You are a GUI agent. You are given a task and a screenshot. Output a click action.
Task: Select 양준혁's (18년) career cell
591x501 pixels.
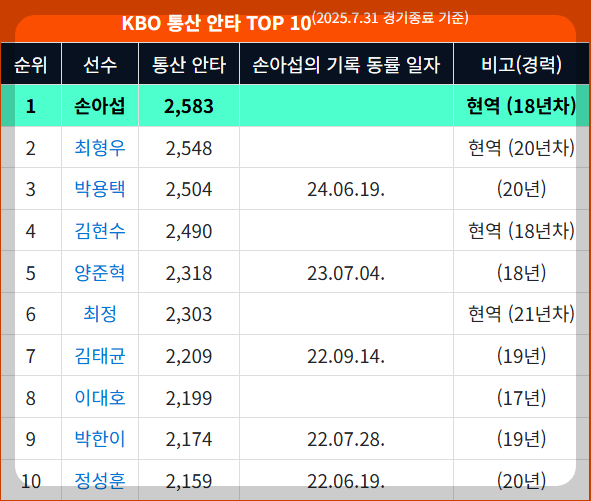(x=522, y=273)
